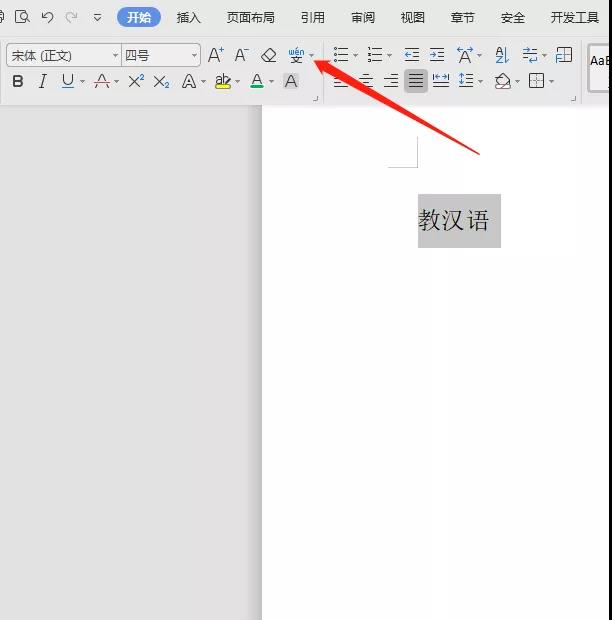612x620 pixels.
Task: Decrease font size with A- button
Action: (x=241, y=55)
